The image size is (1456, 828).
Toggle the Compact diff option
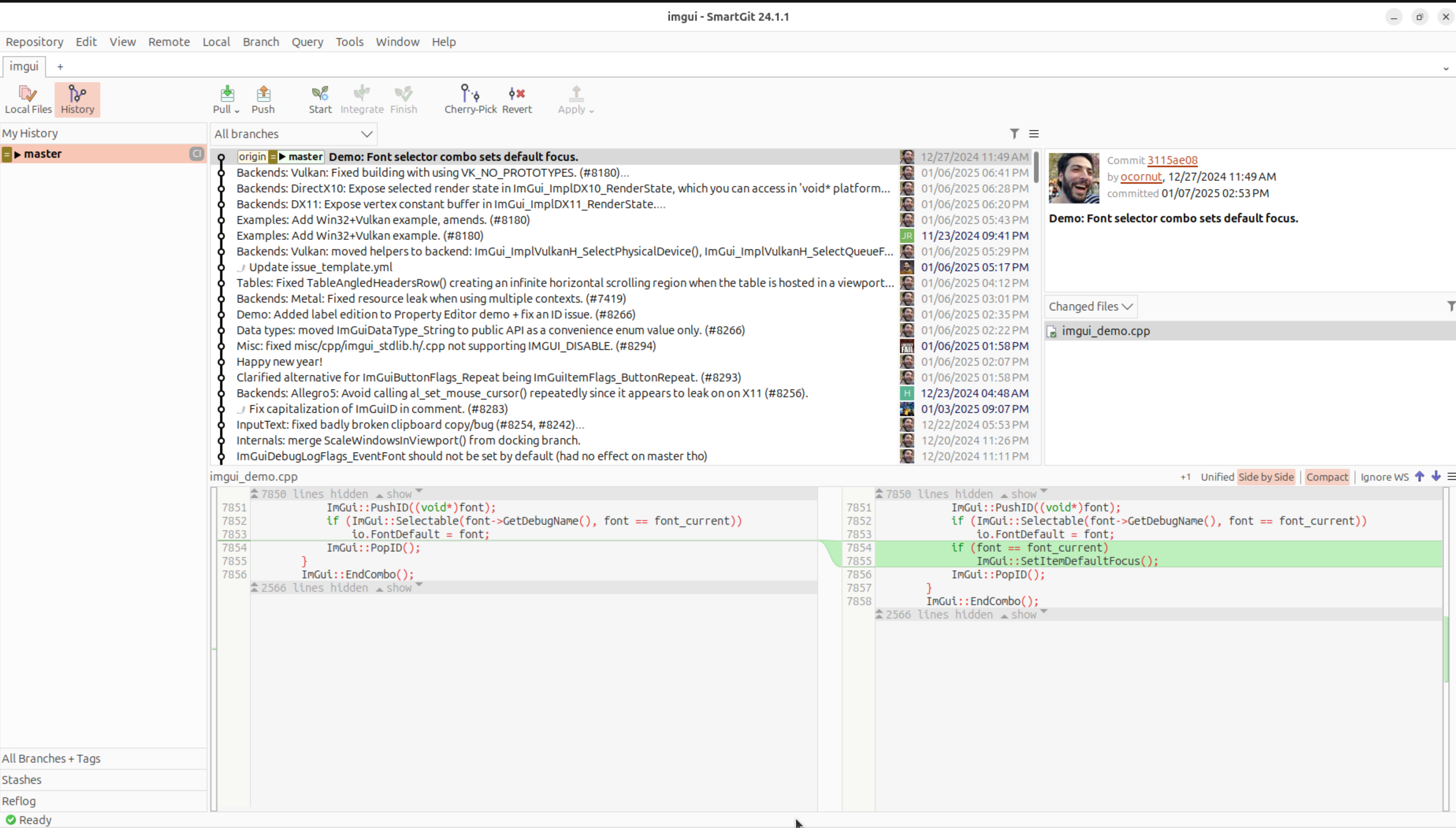(x=1326, y=477)
